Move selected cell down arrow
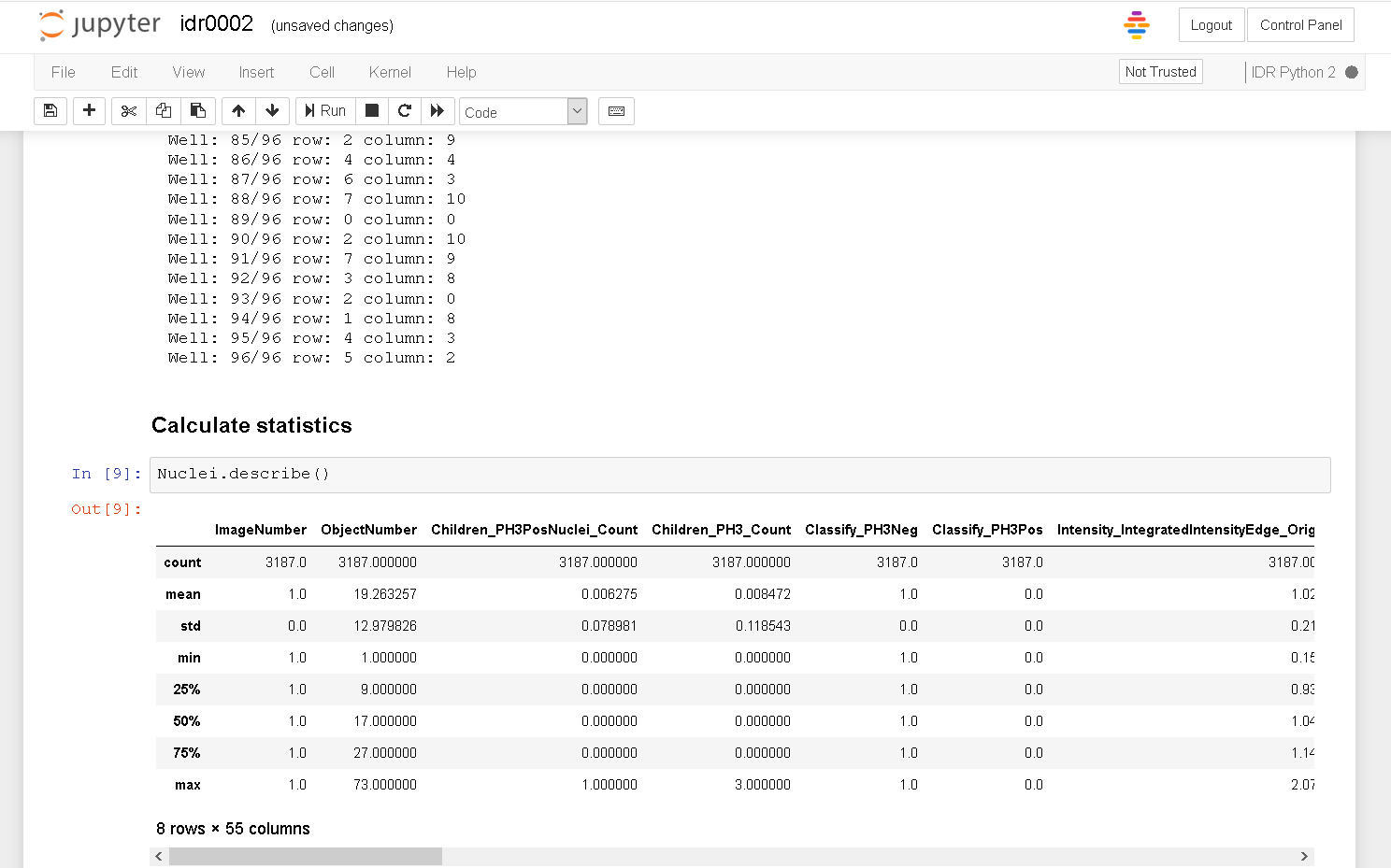Viewport: 1391px width, 868px height. tap(272, 110)
